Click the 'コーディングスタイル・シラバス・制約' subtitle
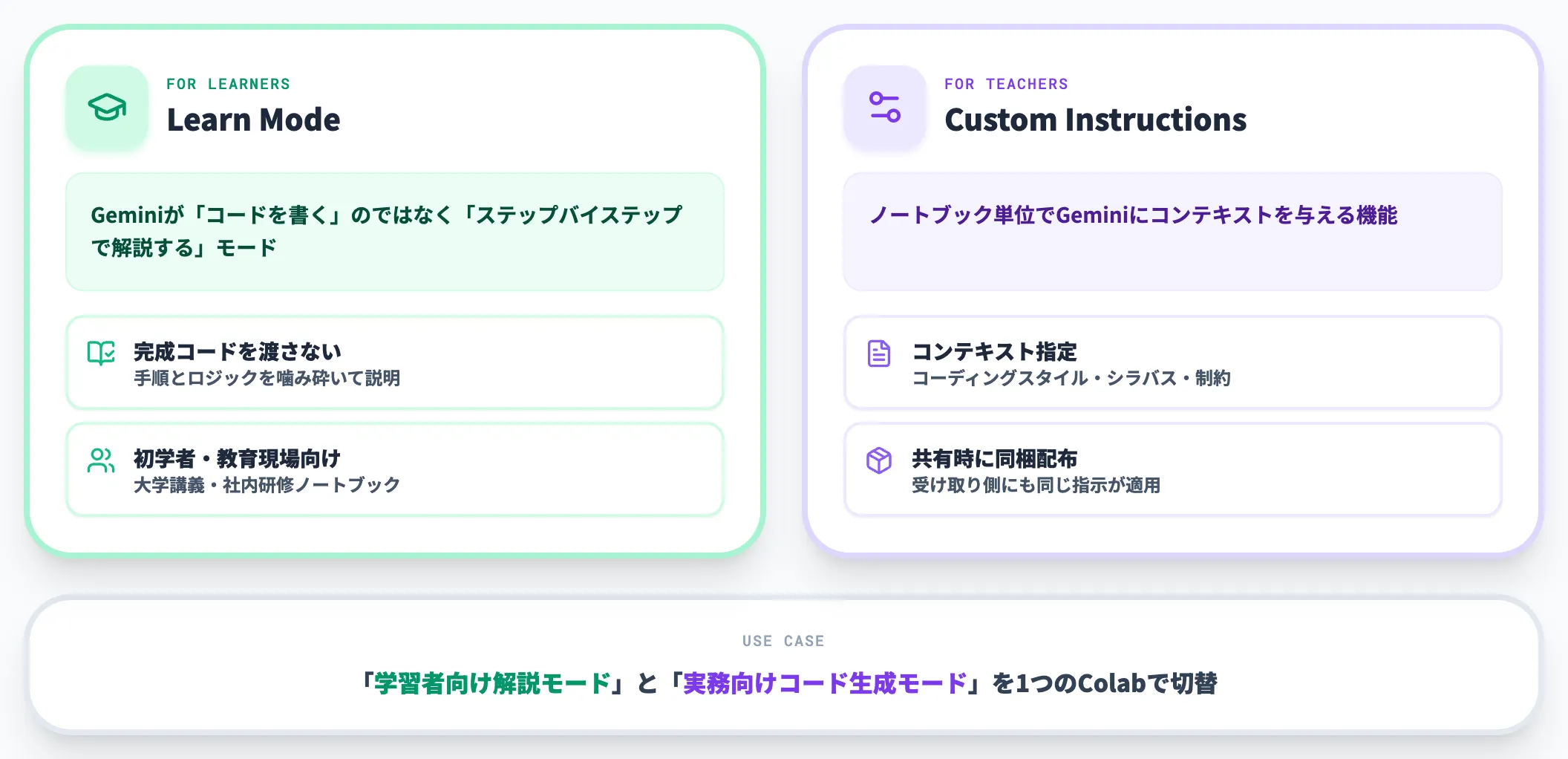Viewport: 1568px width, 759px height. tap(1071, 378)
